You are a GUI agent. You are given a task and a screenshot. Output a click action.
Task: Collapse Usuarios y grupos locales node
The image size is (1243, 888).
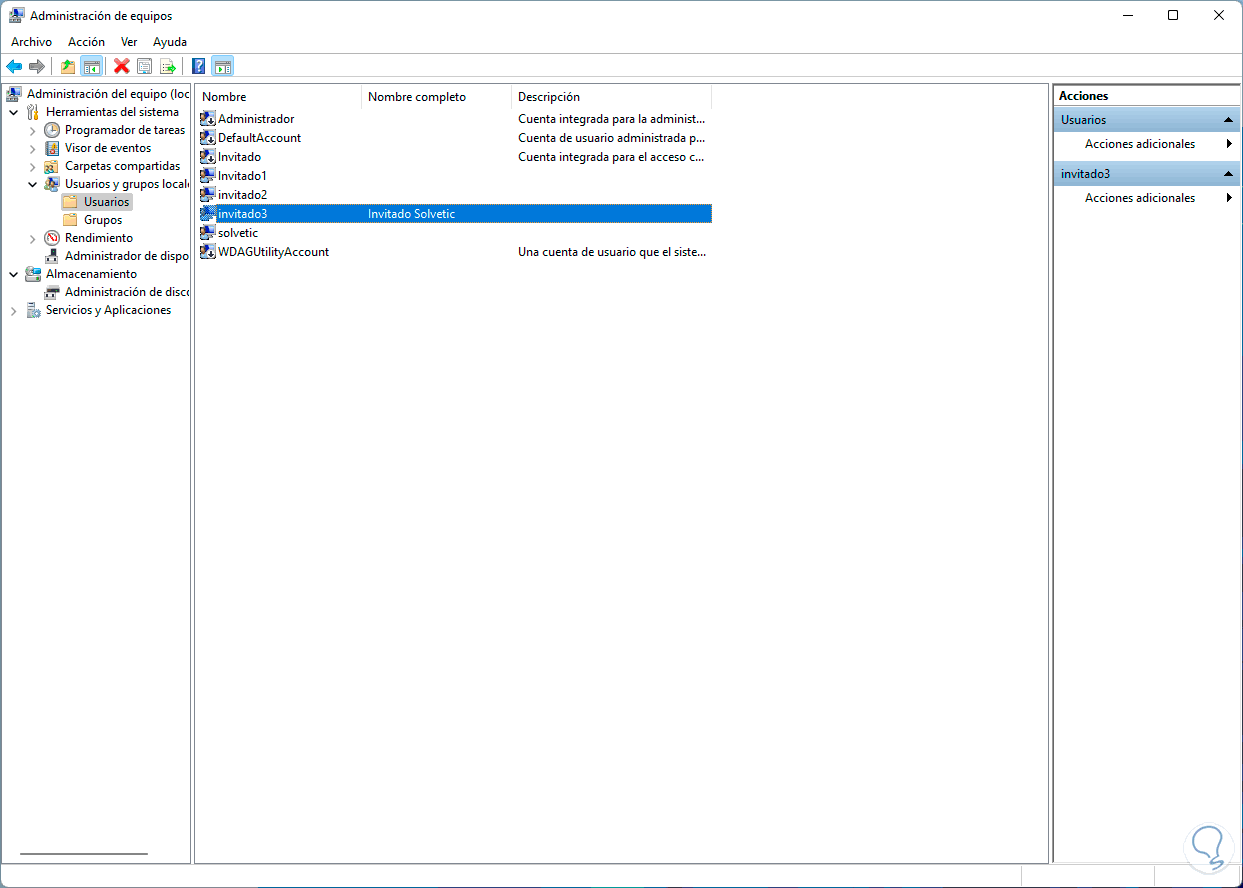coord(32,184)
